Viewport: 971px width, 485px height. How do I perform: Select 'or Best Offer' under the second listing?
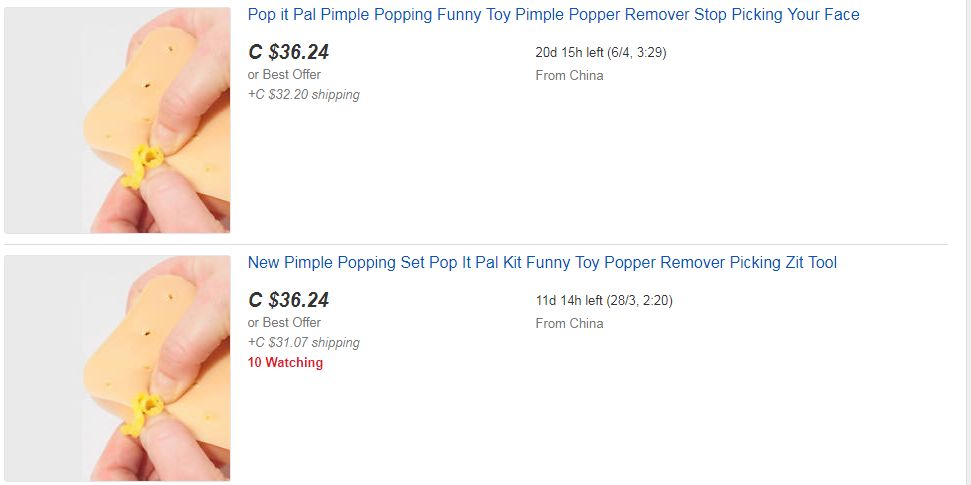click(284, 323)
